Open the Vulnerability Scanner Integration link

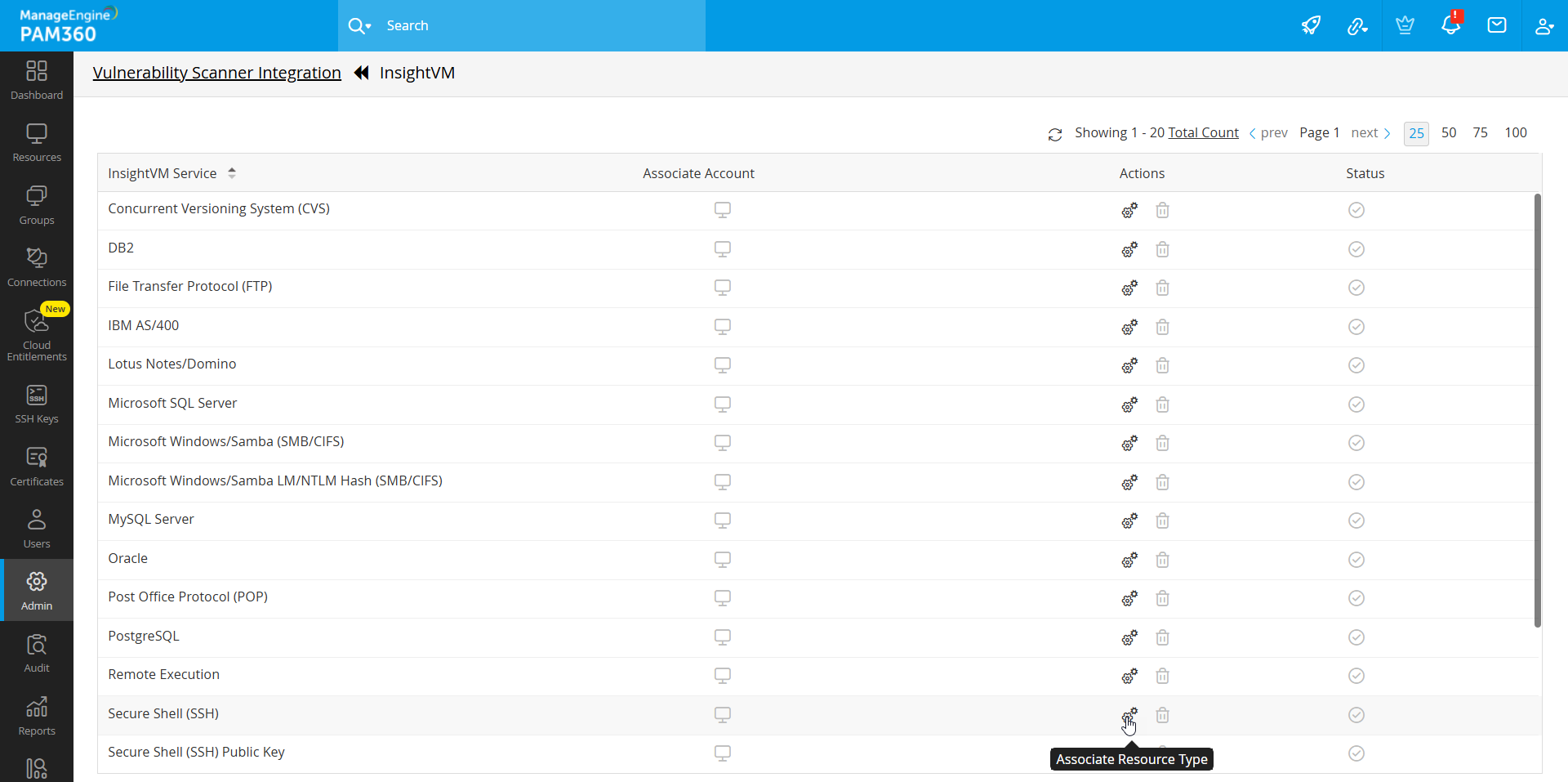pos(216,73)
